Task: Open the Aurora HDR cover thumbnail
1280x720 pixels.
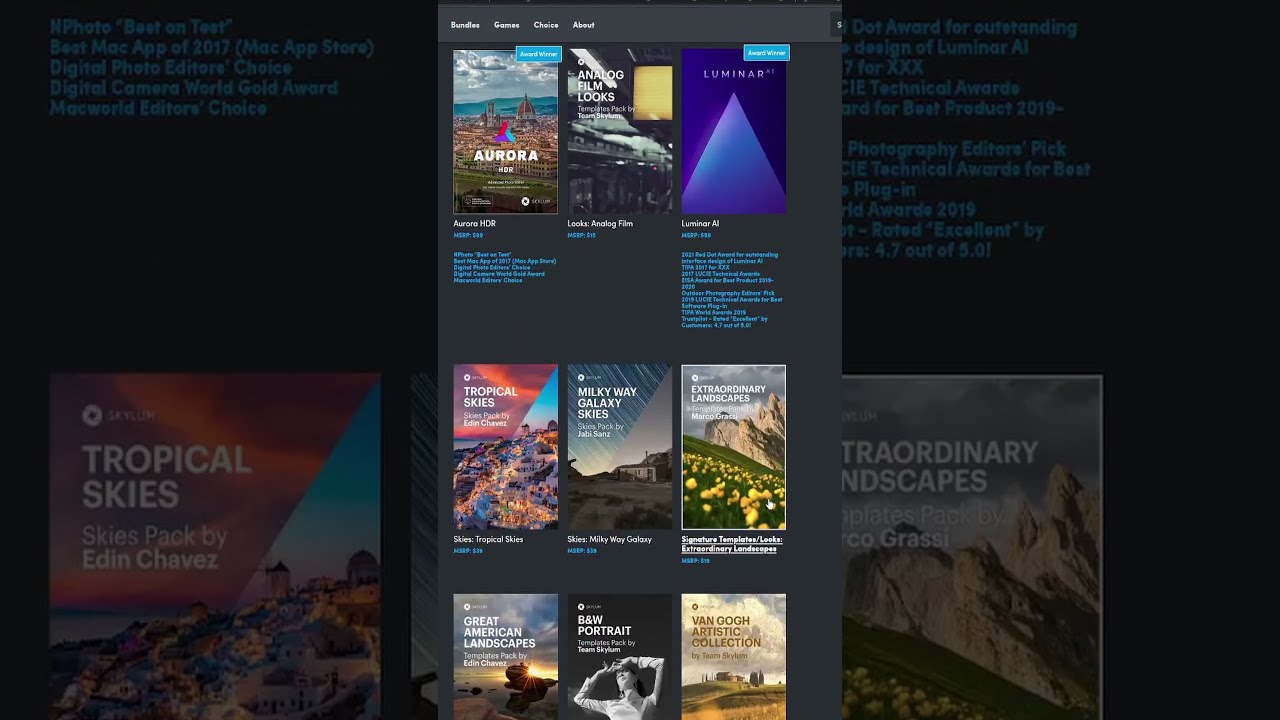Action: (506, 131)
